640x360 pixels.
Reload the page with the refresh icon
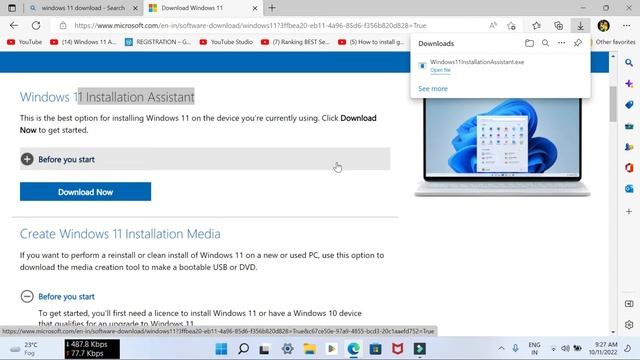point(36,26)
